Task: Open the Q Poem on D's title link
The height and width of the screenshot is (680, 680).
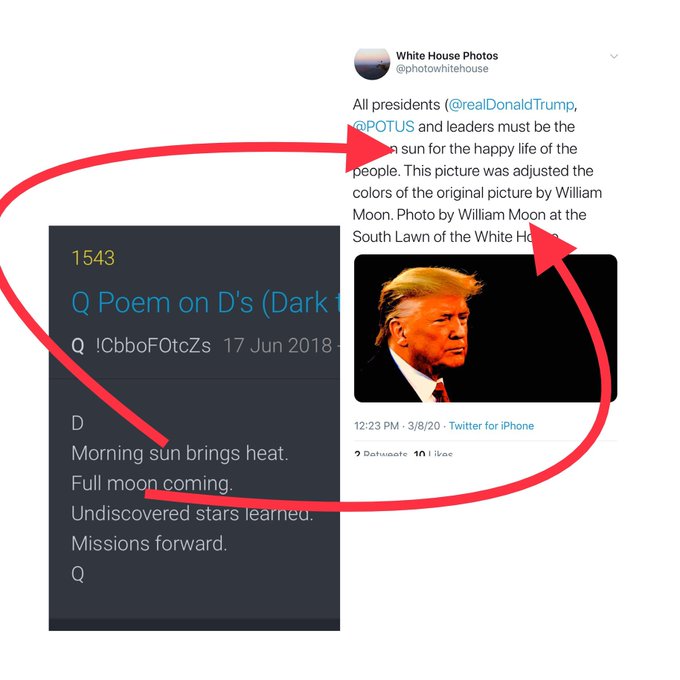Action: click(x=205, y=302)
